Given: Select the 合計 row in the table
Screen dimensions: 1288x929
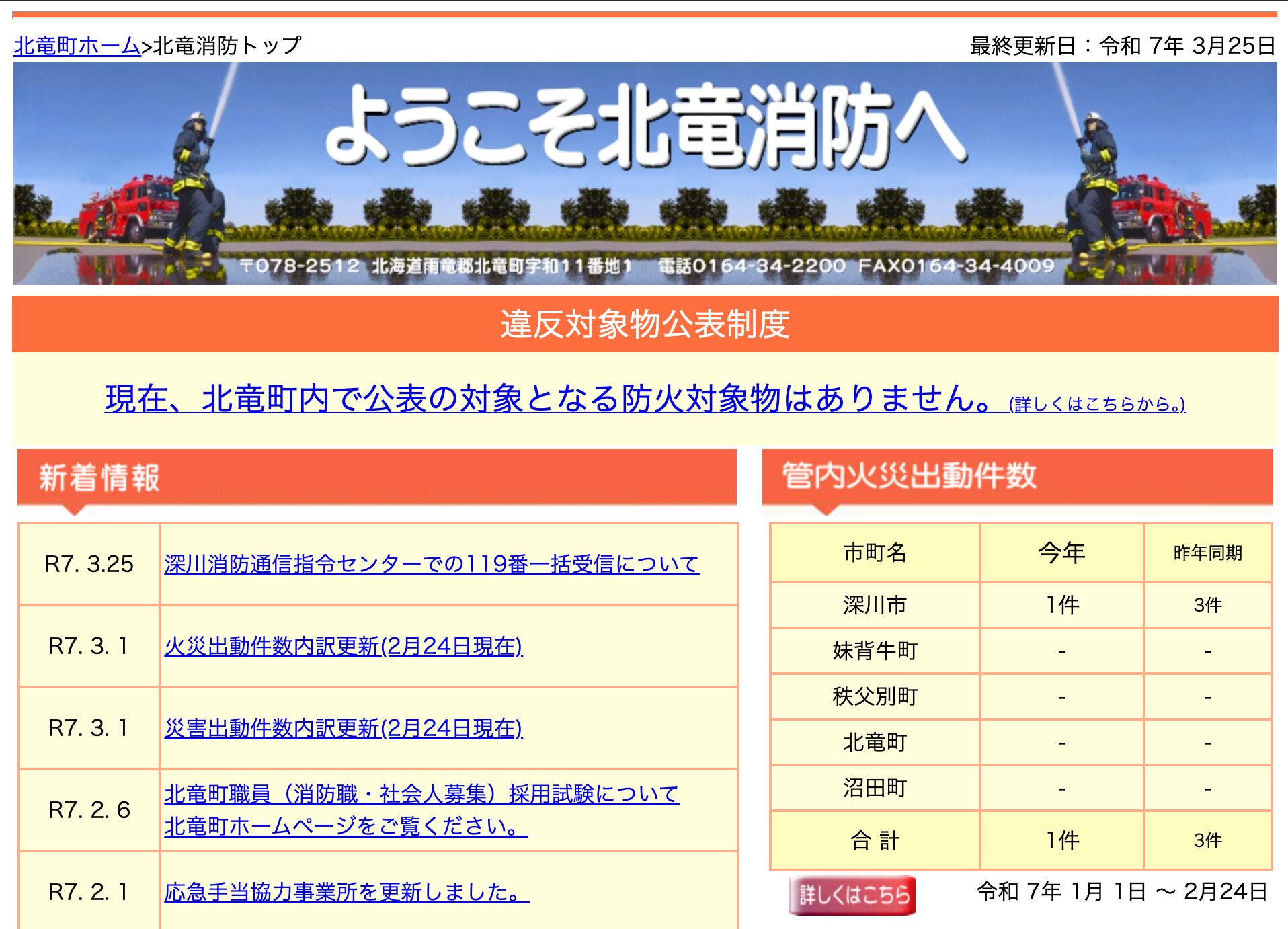Looking at the screenshot, I should tap(874, 838).
